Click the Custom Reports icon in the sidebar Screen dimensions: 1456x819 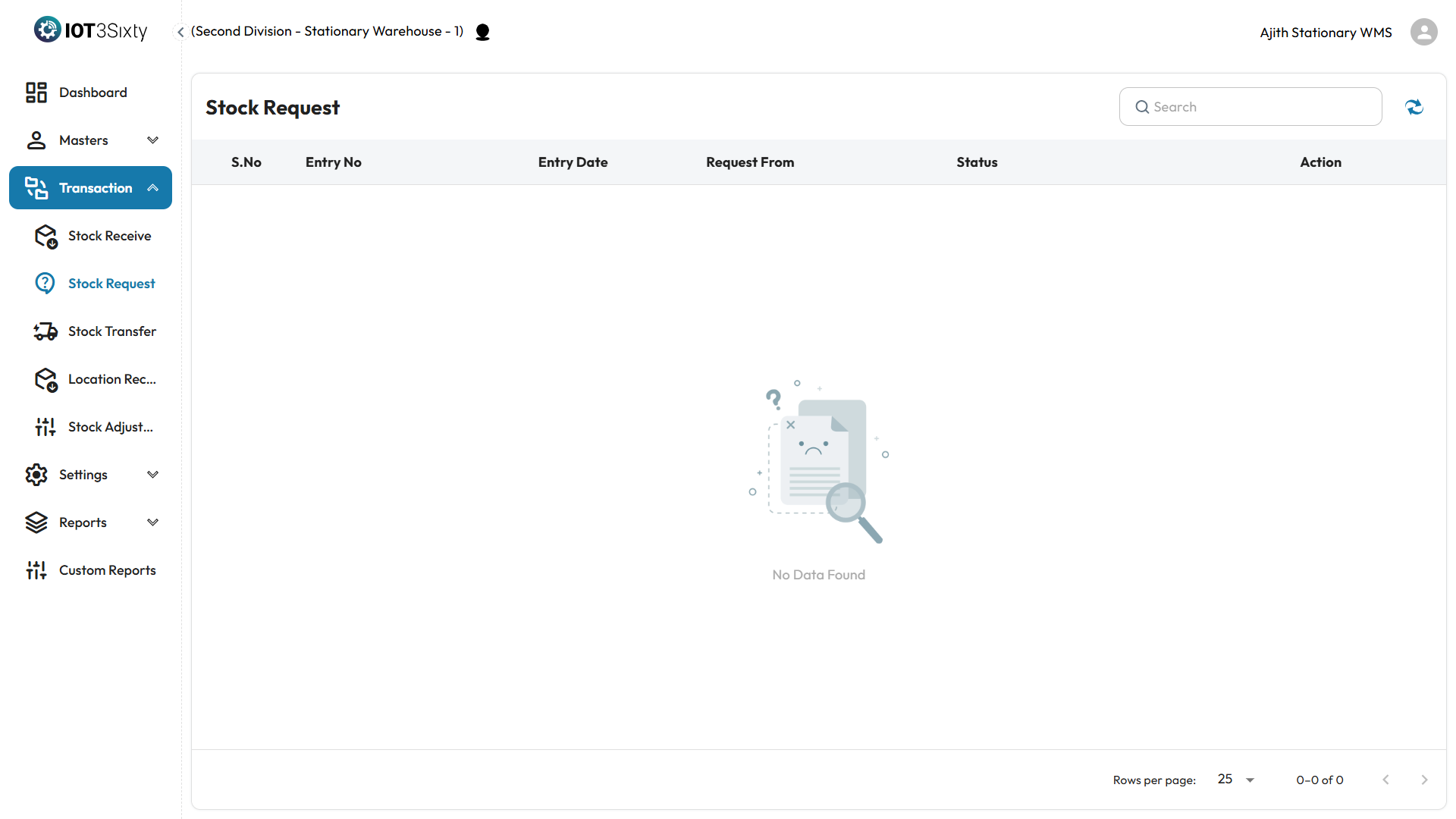pyautogui.click(x=36, y=570)
